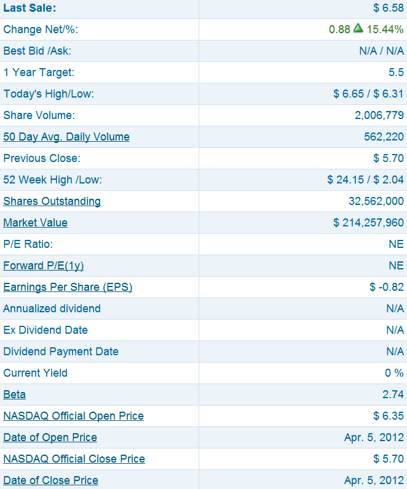This screenshot has width=407, height=489.
Task: Select the NASDAQ official close price $ 5.70
Action: click(388, 459)
